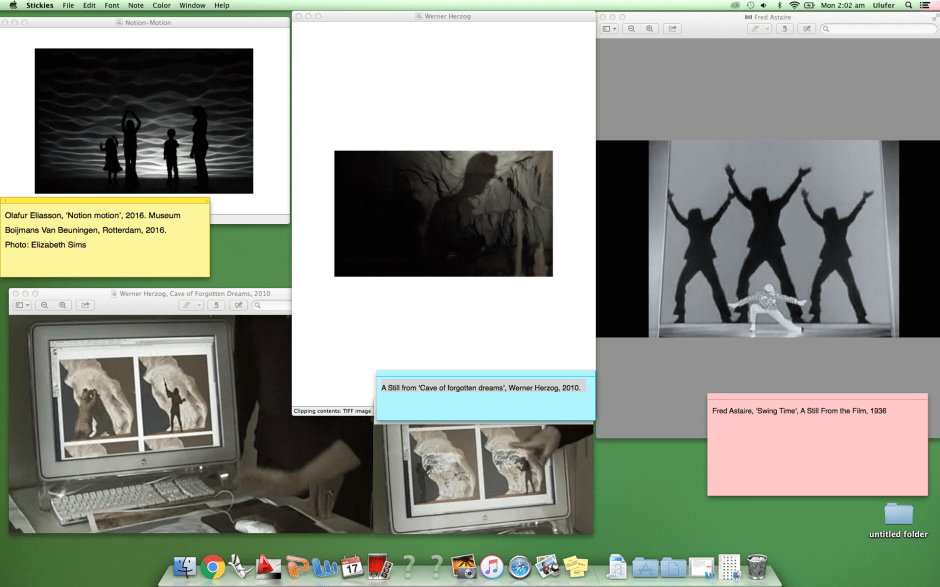Open the Wi-Fi status menu
This screenshot has width=940, height=587.
coord(794,6)
